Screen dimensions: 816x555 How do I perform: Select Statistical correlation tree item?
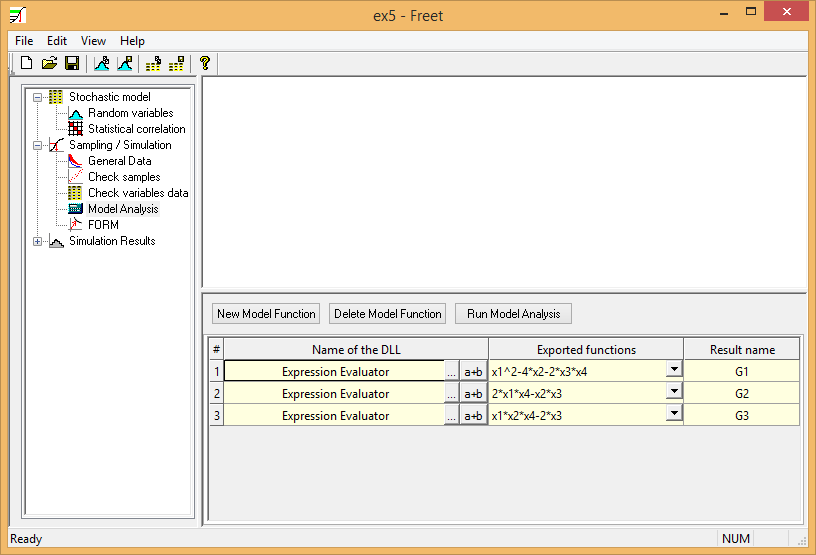136,129
